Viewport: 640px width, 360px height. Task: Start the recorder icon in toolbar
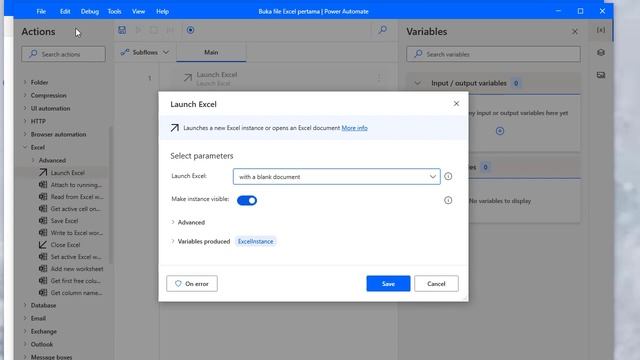[x=190, y=30]
